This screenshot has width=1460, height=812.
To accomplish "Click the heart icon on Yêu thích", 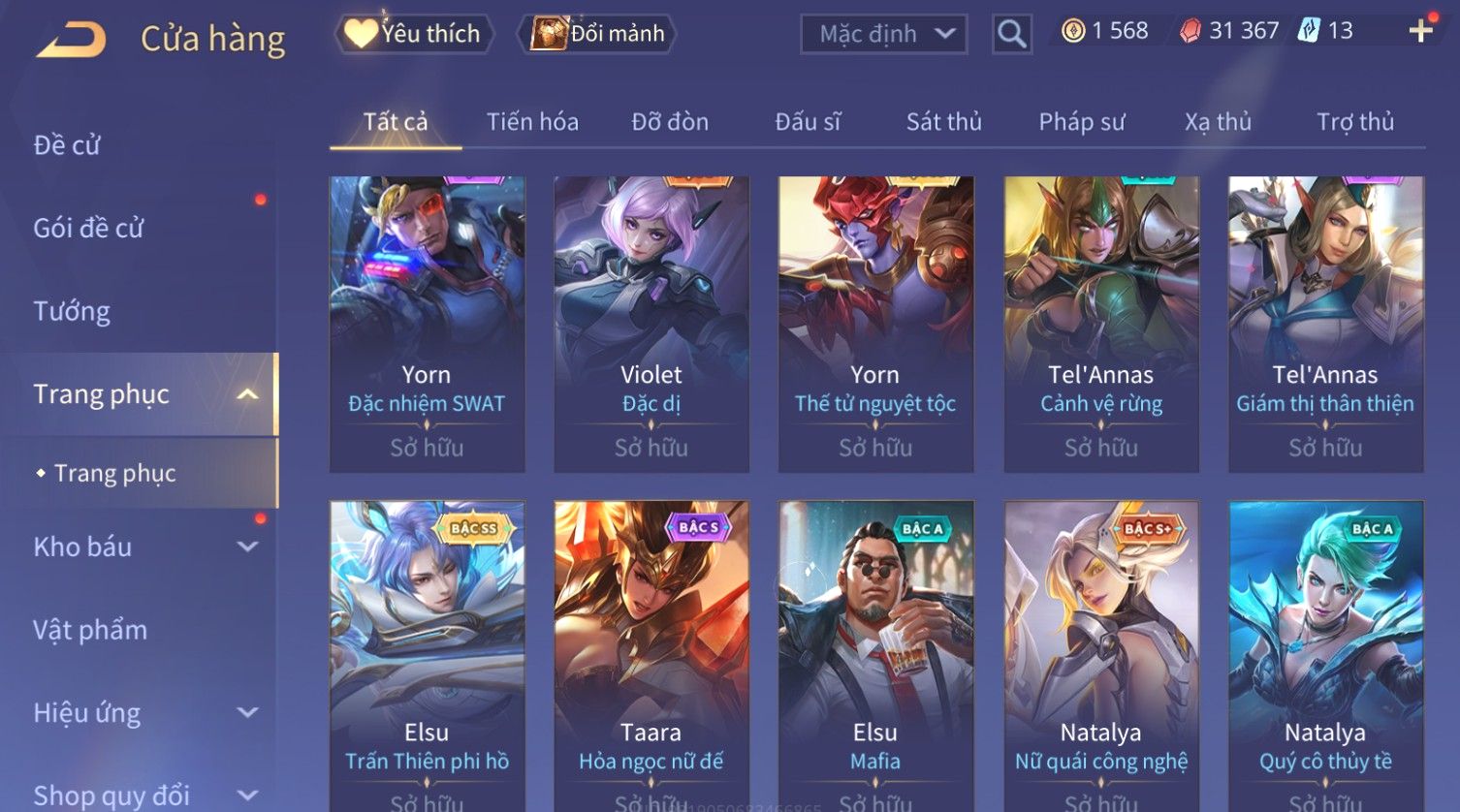I will (361, 34).
